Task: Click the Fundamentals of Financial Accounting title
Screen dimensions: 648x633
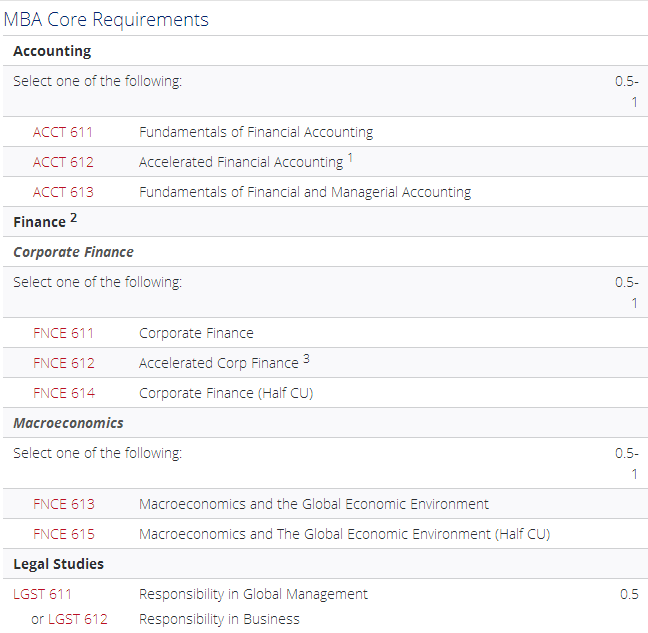Action: 256,132
